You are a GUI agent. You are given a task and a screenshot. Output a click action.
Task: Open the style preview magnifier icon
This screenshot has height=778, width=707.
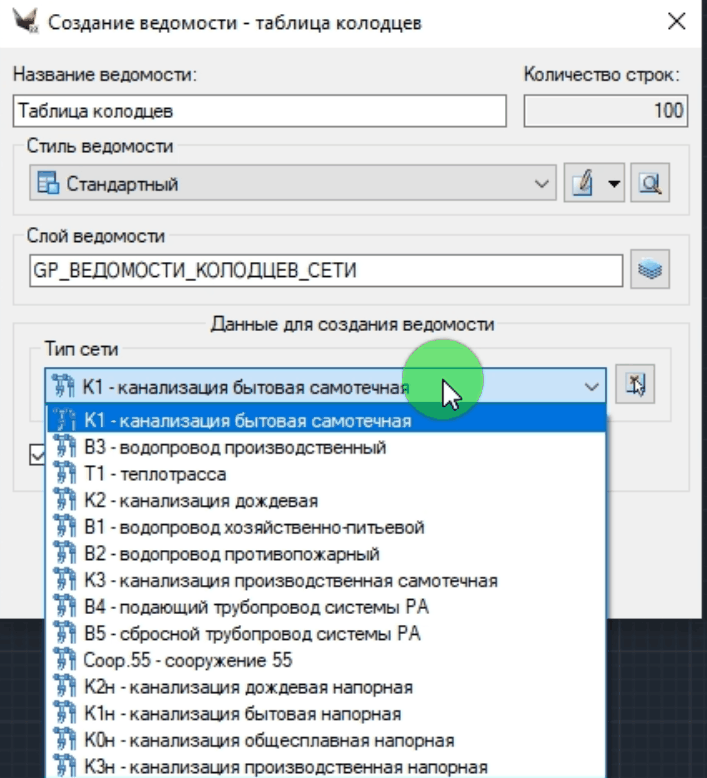click(x=651, y=183)
